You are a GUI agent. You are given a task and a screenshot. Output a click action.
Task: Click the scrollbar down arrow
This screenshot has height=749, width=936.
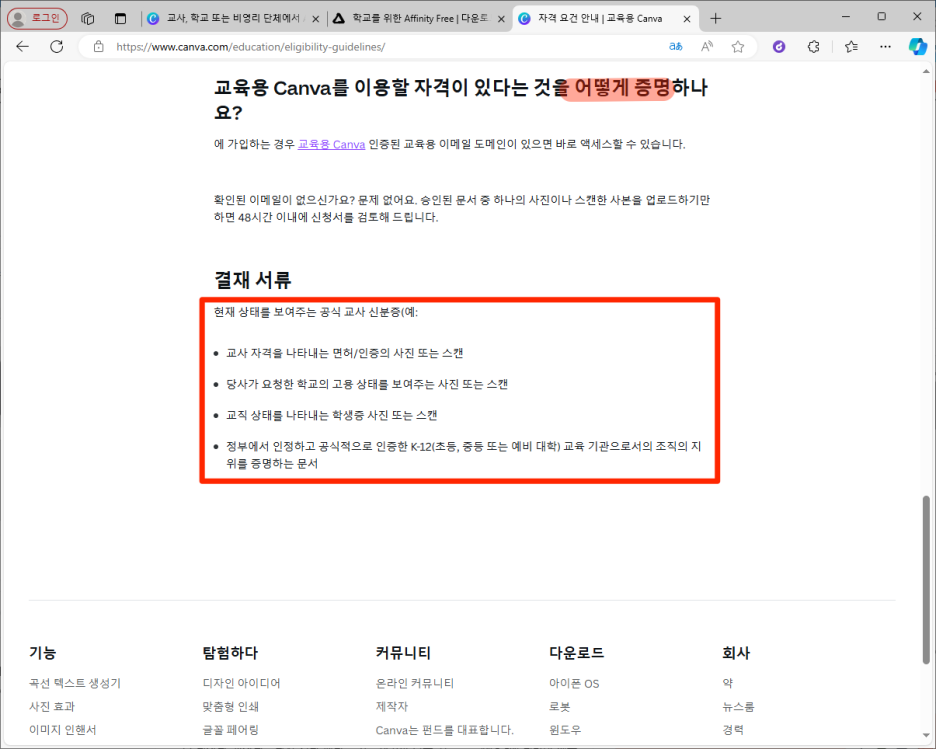pos(926,735)
